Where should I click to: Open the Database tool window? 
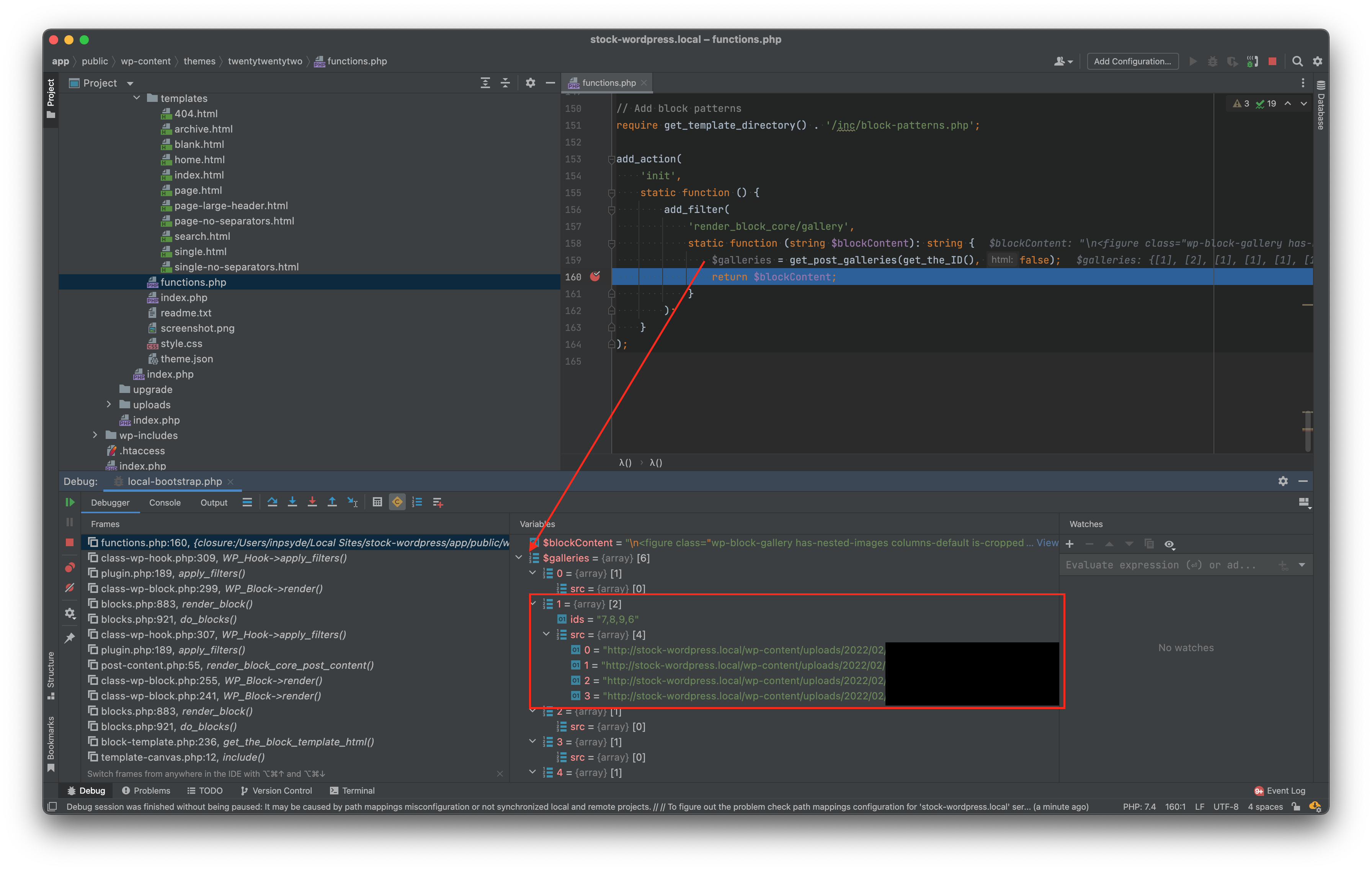point(1321,105)
